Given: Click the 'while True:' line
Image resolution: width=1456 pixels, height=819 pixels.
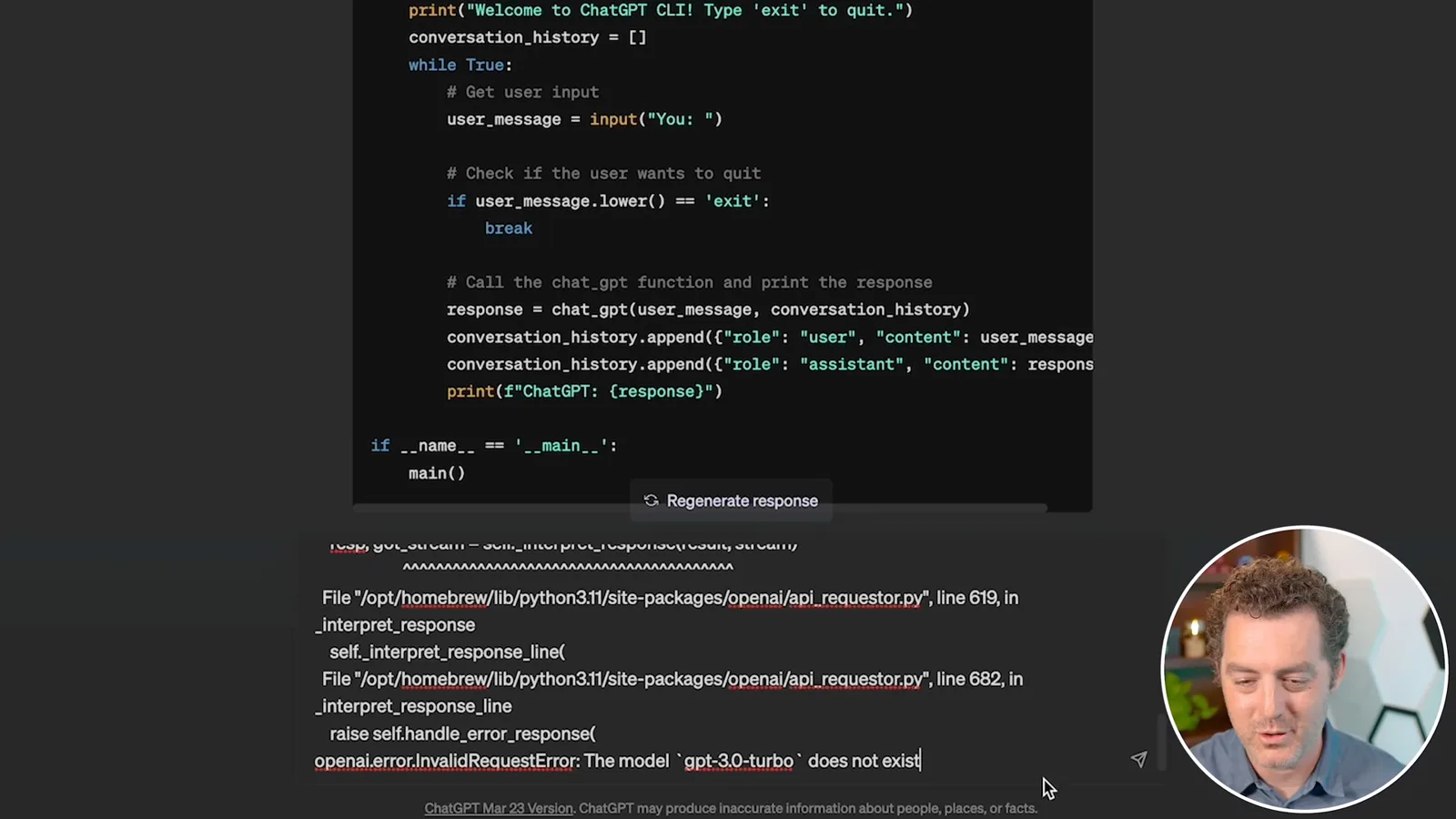Looking at the screenshot, I should 460,65.
